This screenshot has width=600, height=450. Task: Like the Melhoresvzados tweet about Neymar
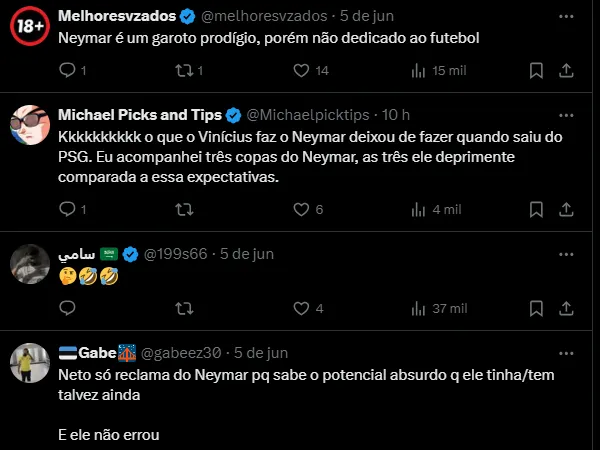pyautogui.click(x=301, y=71)
